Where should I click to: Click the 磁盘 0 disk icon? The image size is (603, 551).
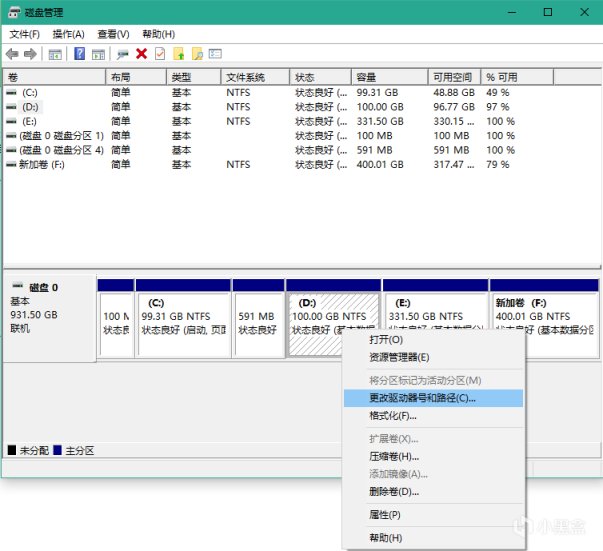tap(18, 286)
